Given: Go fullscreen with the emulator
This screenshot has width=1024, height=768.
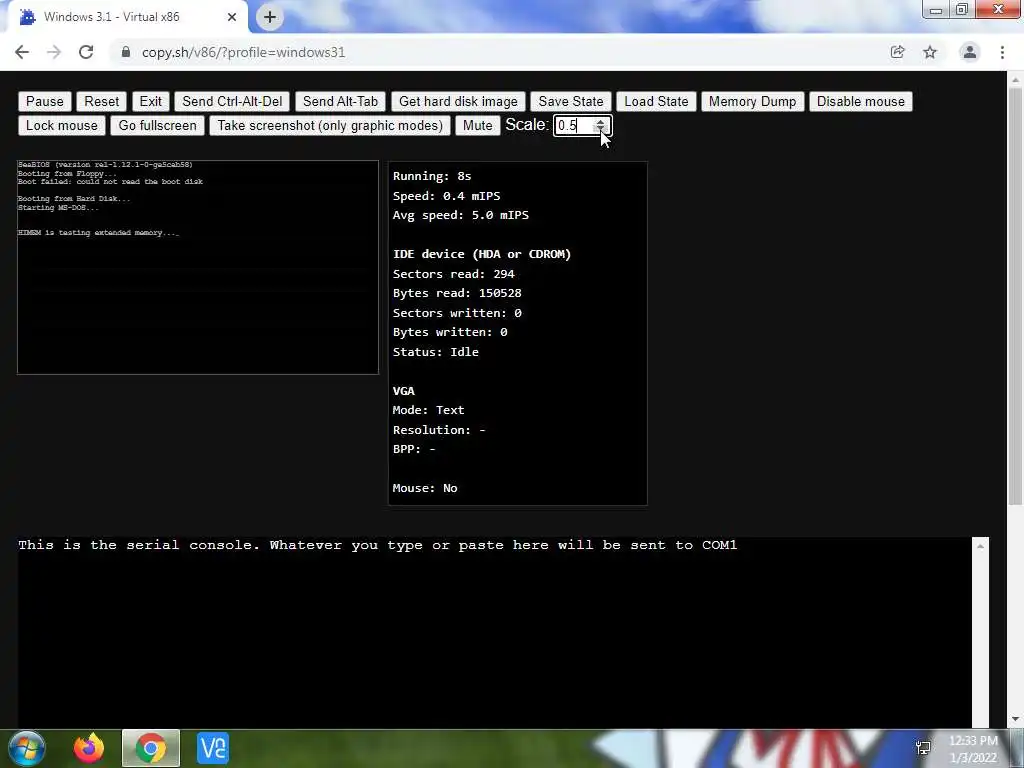Looking at the screenshot, I should point(157,125).
